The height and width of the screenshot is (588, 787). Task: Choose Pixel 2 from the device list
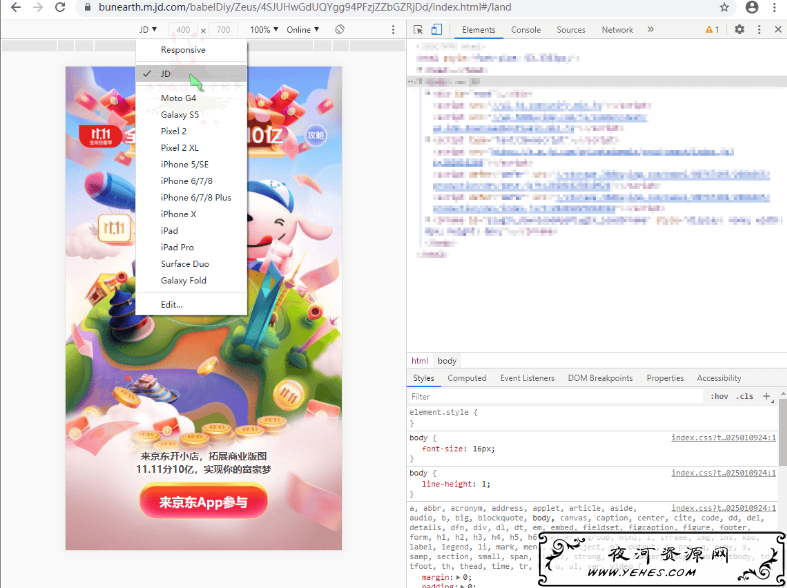tap(191, 131)
